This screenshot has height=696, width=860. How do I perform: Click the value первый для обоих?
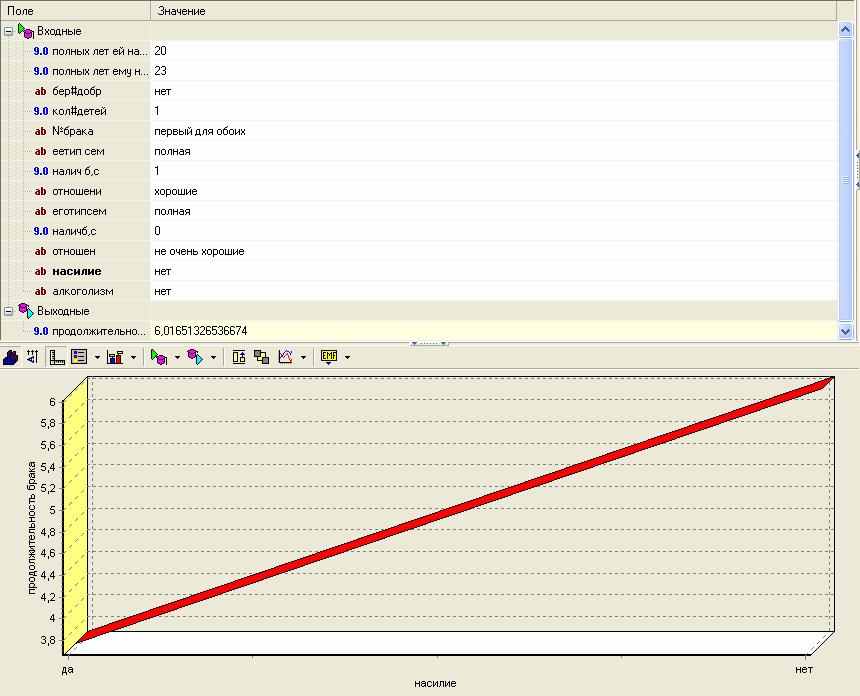pyautogui.click(x=200, y=132)
